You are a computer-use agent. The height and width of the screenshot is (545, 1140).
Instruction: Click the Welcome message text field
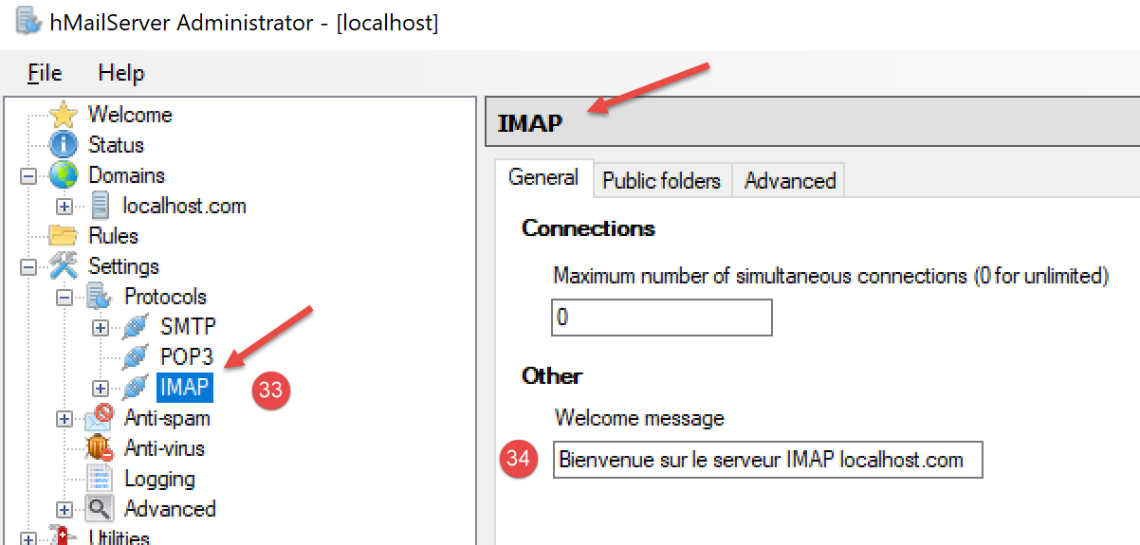[x=767, y=460]
